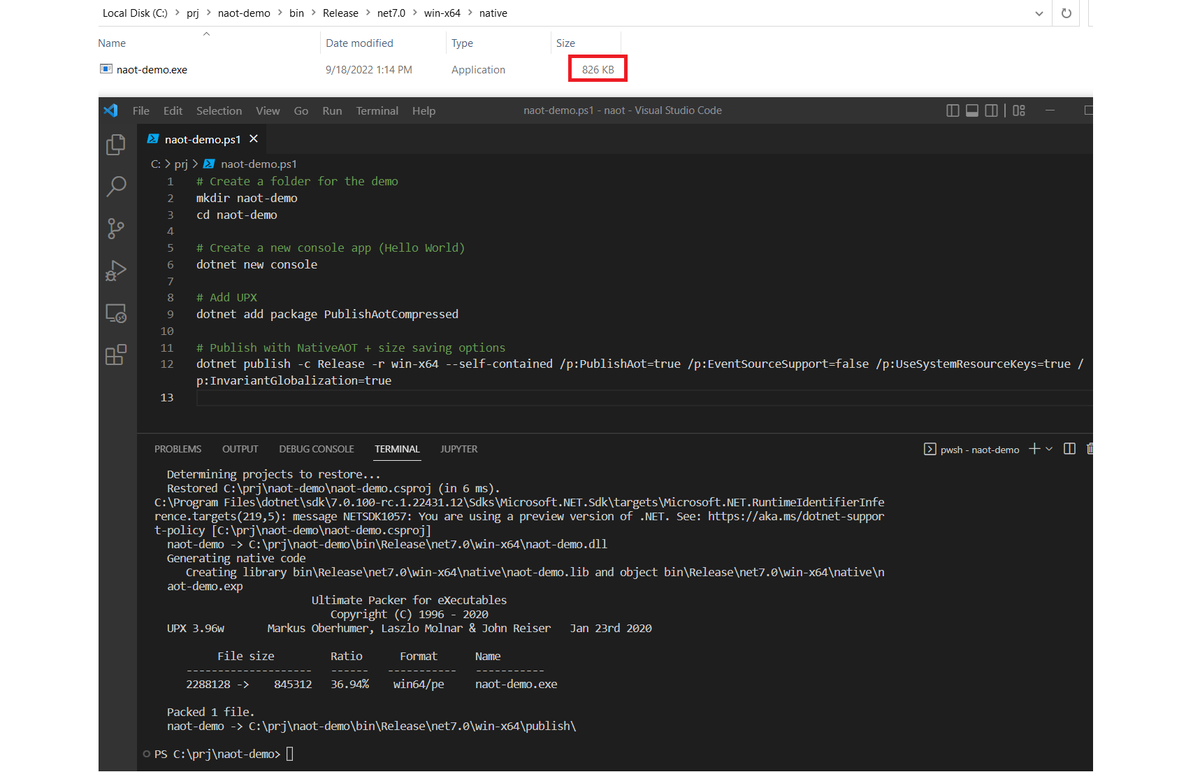
Task: Open the address bar history dropdown arrow
Action: point(1041,14)
